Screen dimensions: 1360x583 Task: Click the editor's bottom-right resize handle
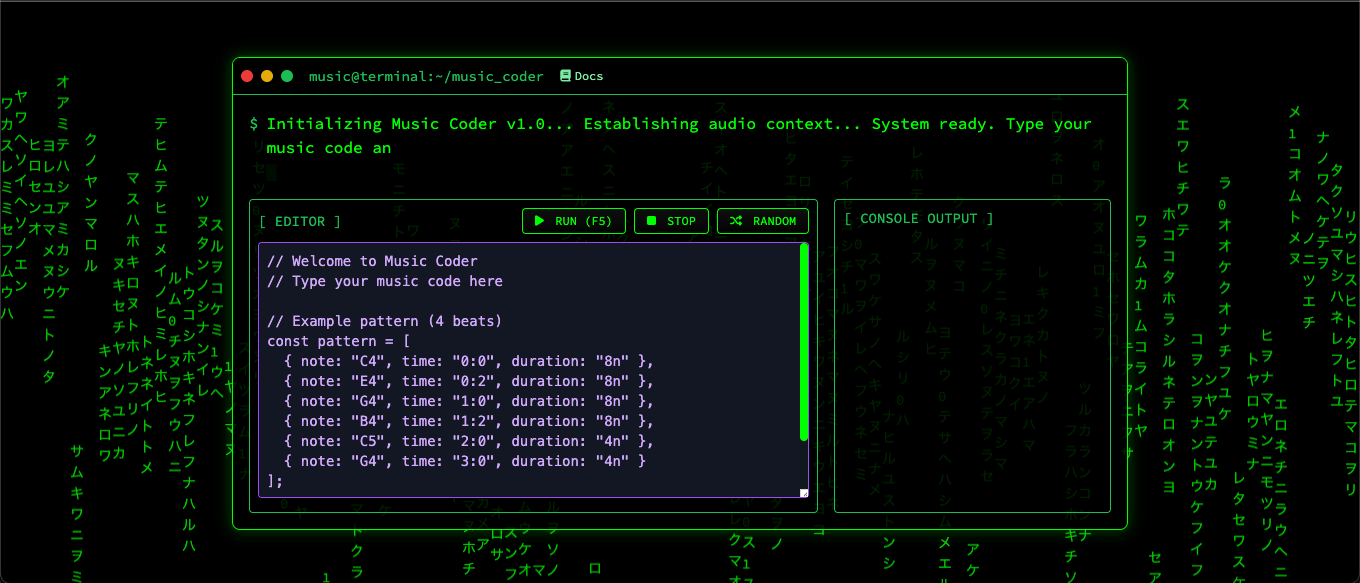tap(803, 492)
